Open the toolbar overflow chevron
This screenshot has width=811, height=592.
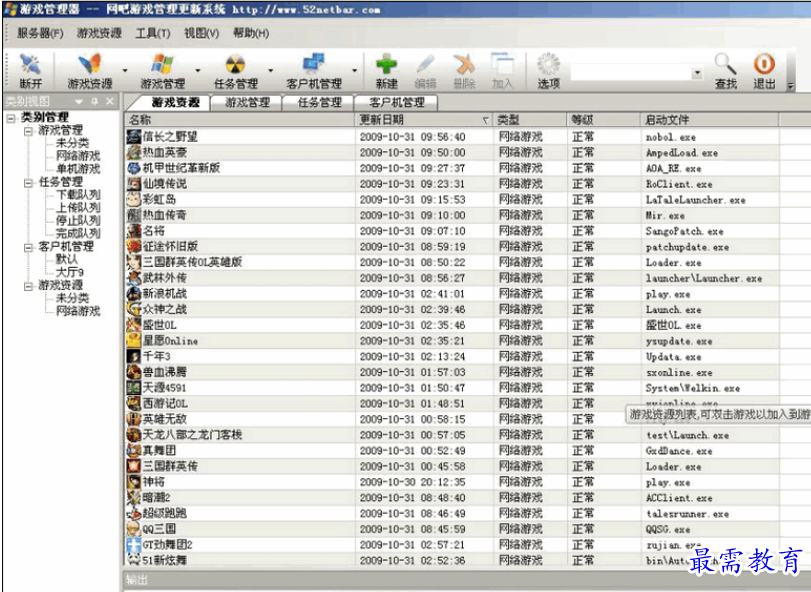click(790, 85)
